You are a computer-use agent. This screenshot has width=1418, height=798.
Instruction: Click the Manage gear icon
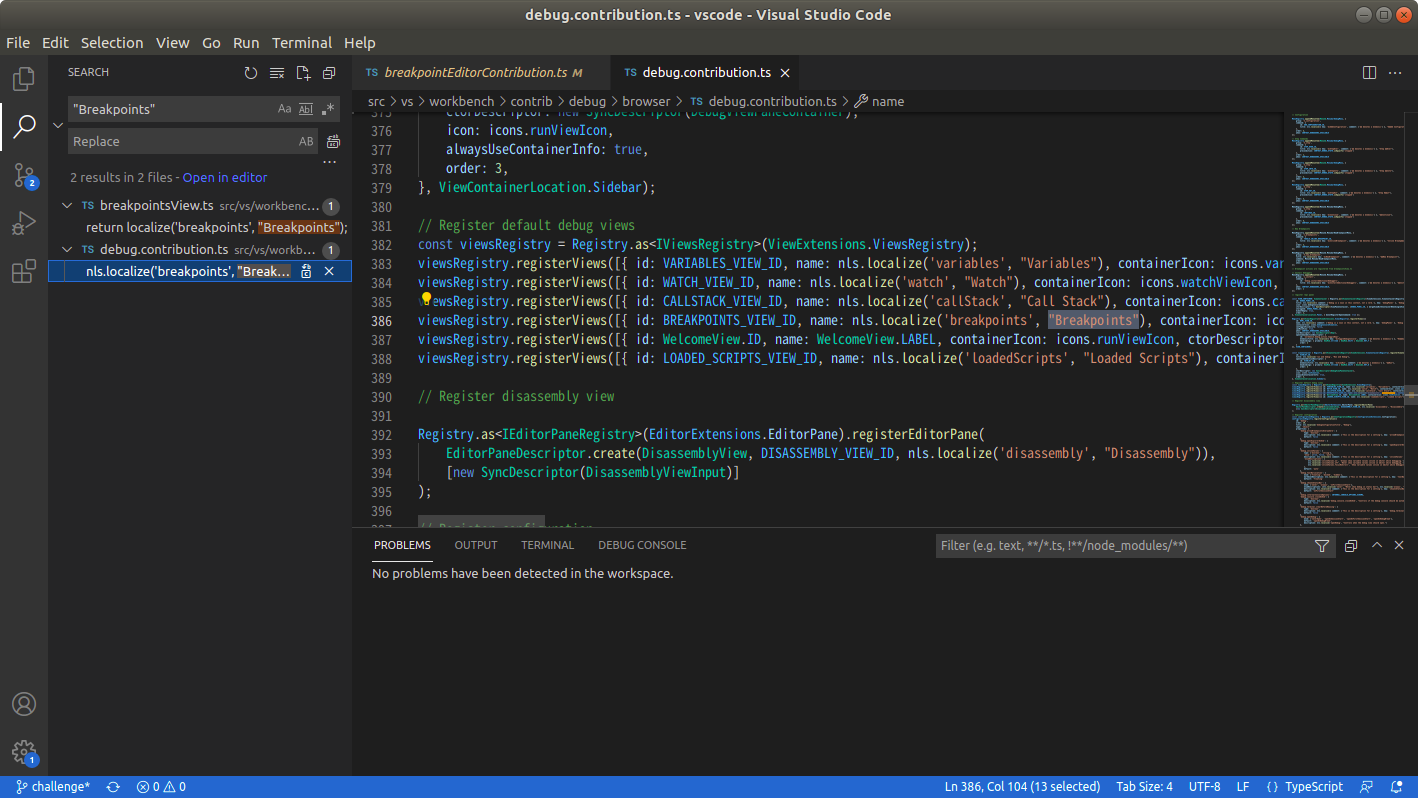24,752
